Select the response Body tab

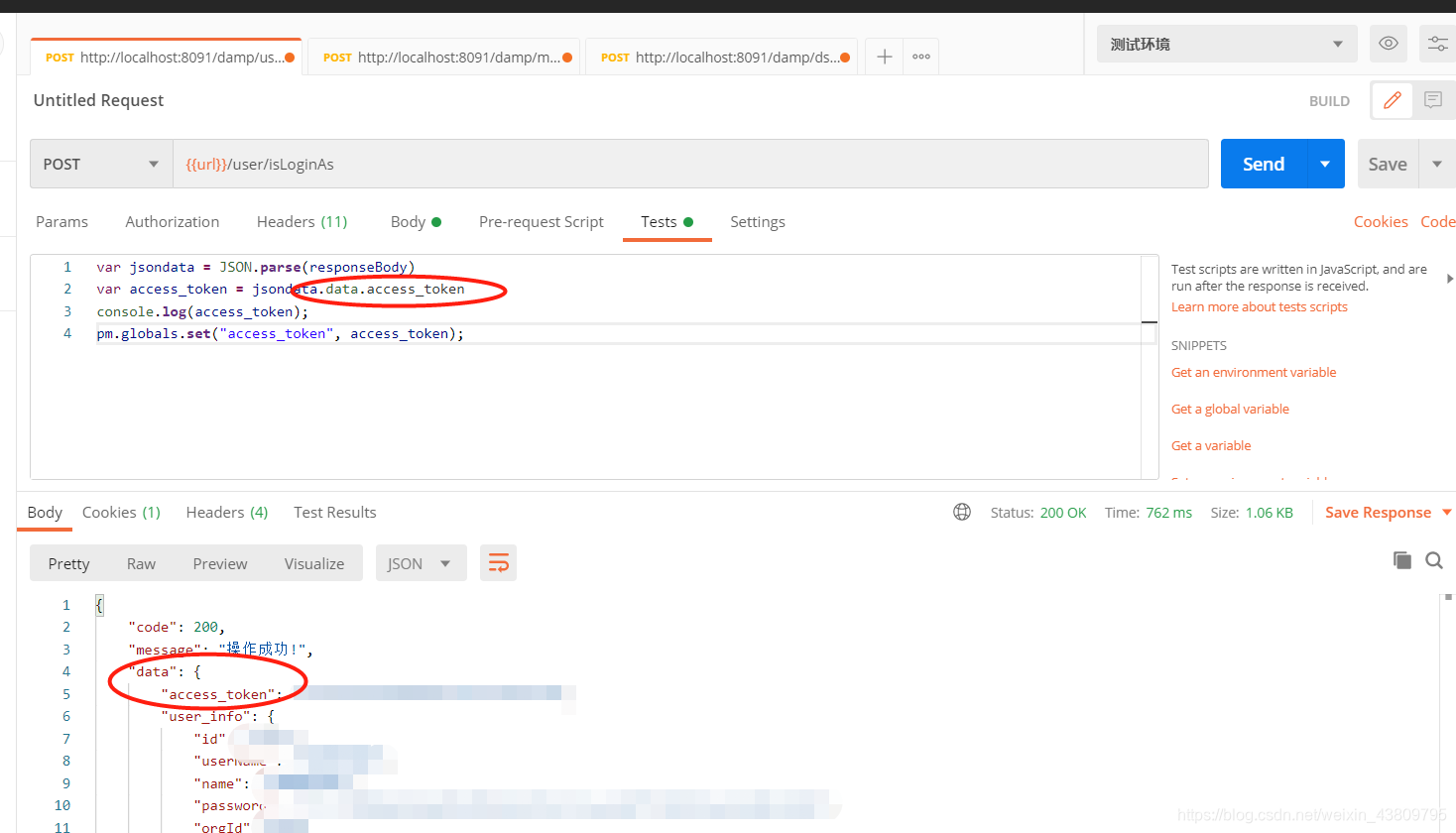45,512
